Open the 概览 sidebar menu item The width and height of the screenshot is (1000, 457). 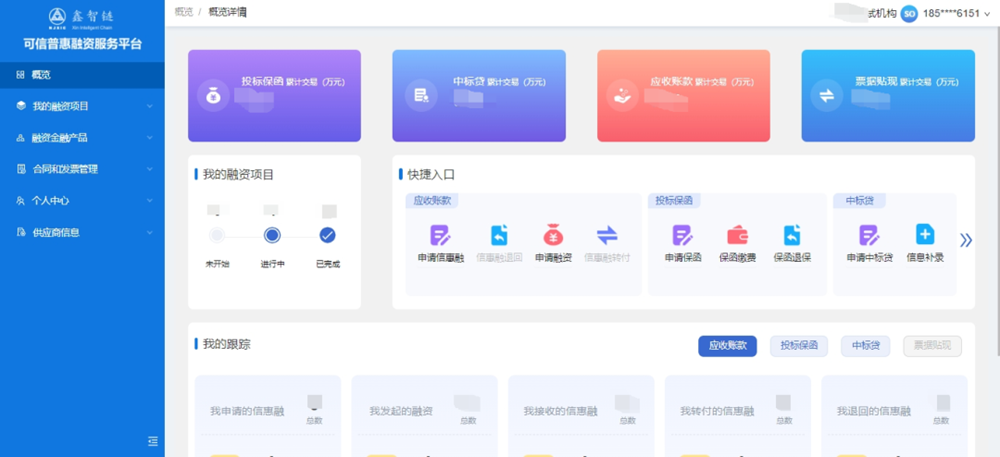tap(82, 75)
